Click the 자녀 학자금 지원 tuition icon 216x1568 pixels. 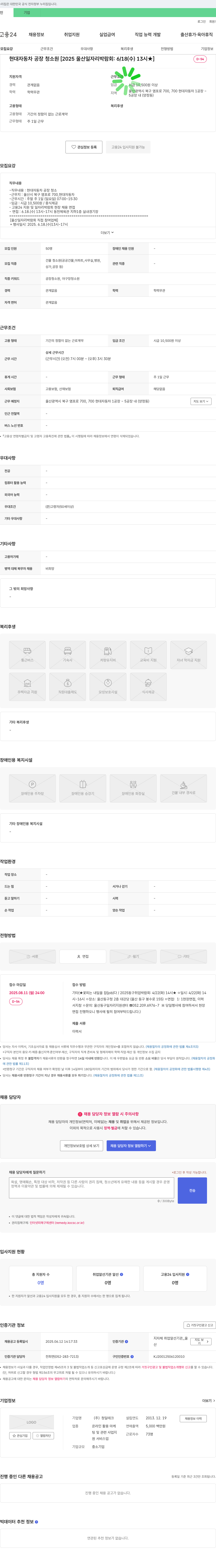[189, 655]
